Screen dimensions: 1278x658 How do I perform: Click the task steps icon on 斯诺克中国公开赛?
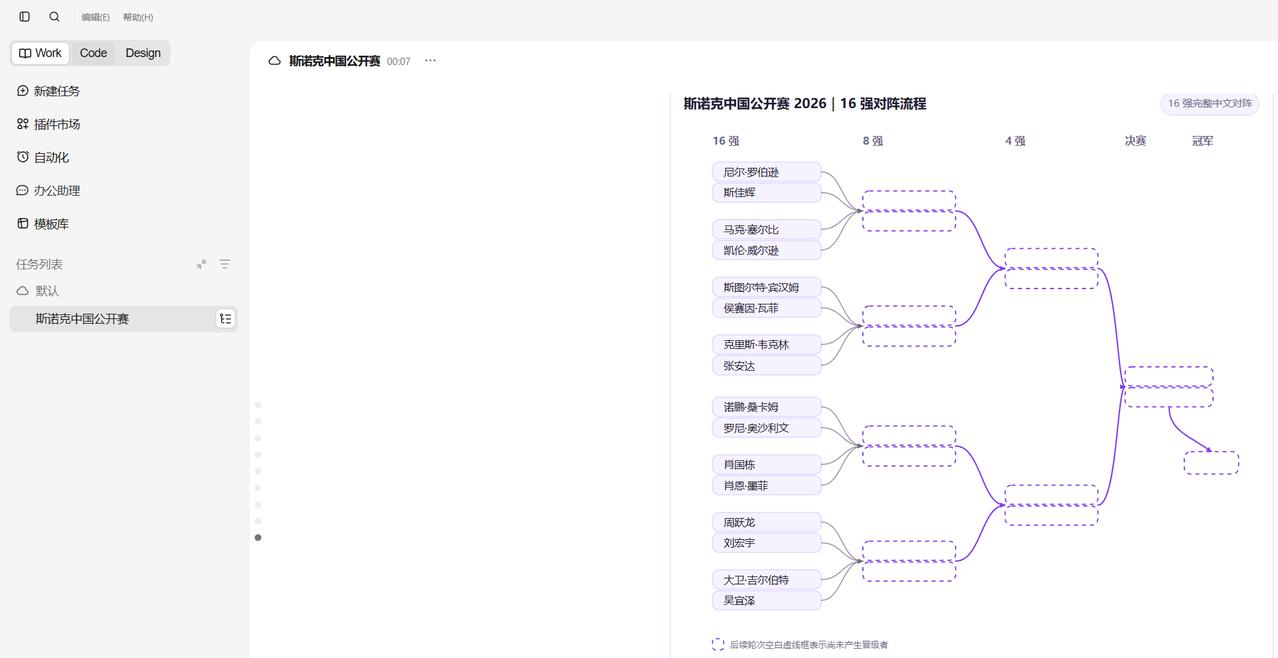click(x=226, y=319)
